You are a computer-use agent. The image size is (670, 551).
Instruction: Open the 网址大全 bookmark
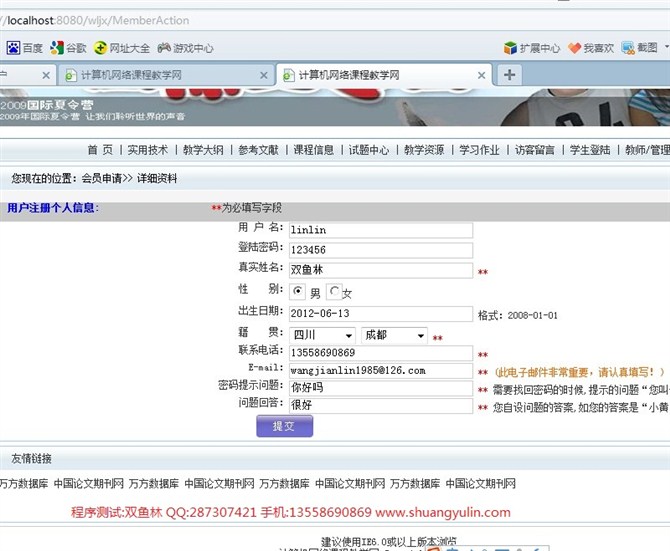[x=121, y=48]
